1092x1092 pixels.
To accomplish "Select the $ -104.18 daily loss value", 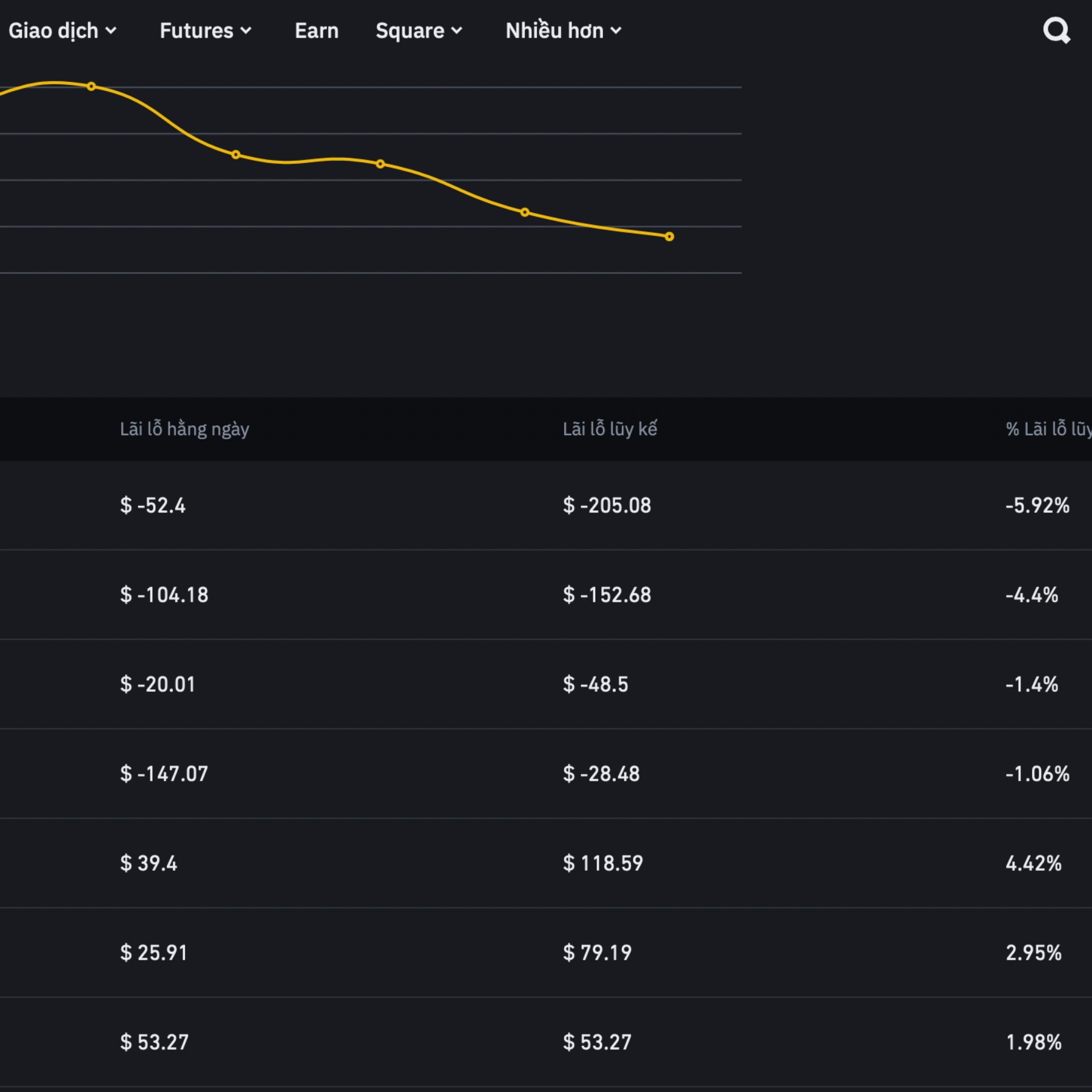I will tap(164, 595).
